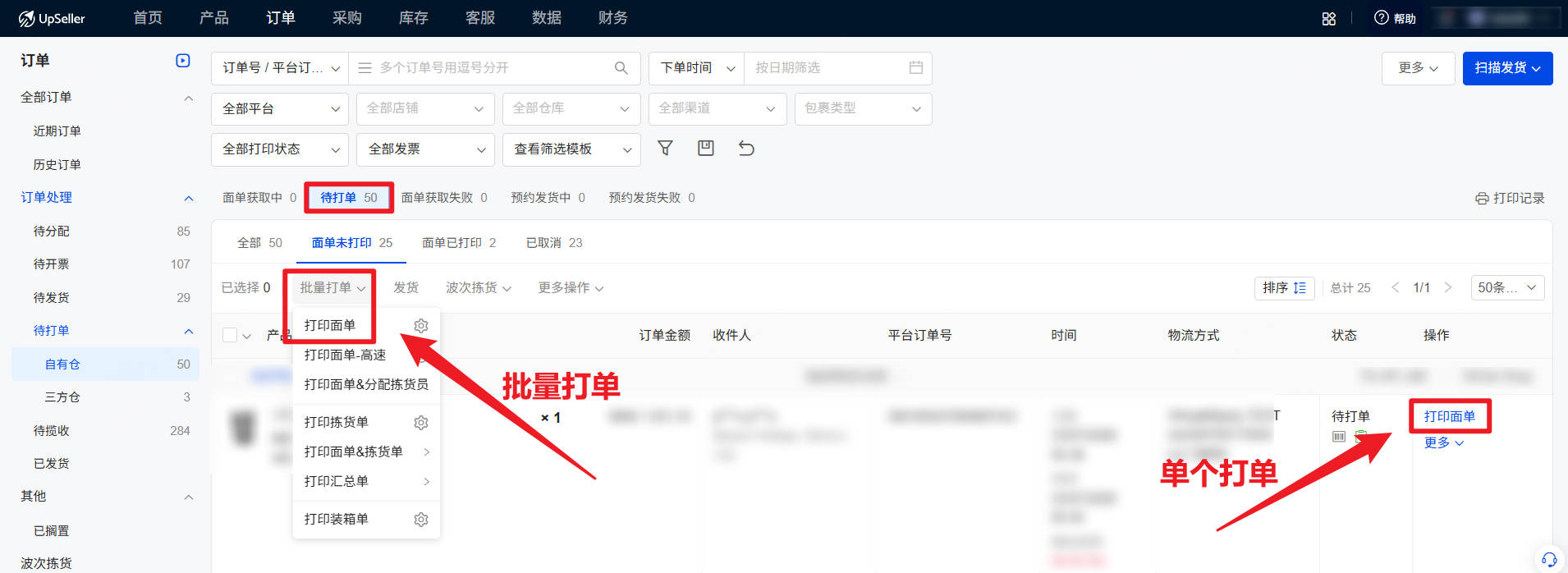Viewport: 1568px width, 573px height.
Task: Click 打印面单 link in the order row
Action: 1450,417
